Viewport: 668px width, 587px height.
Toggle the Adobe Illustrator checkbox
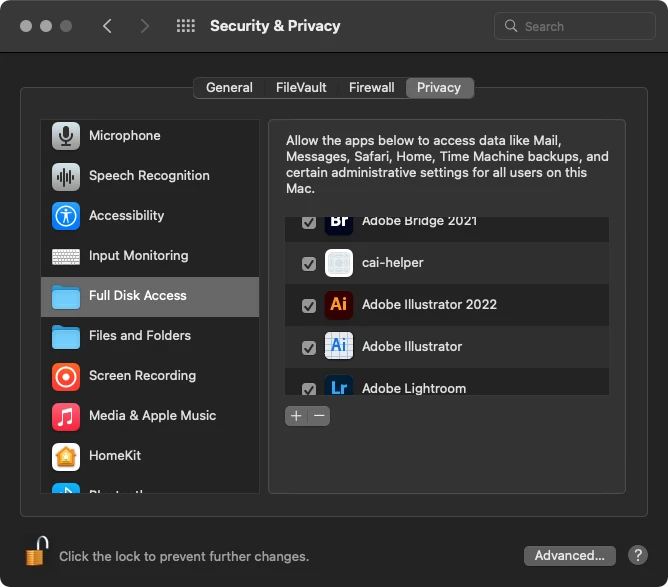click(x=309, y=348)
